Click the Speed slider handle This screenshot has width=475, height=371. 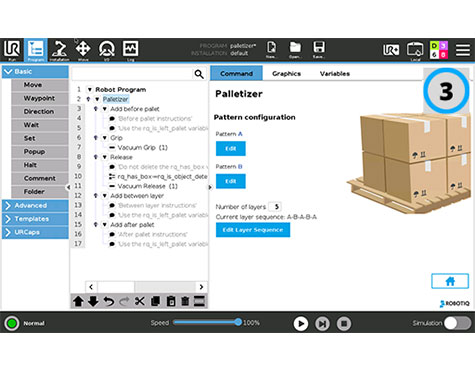coord(238,322)
